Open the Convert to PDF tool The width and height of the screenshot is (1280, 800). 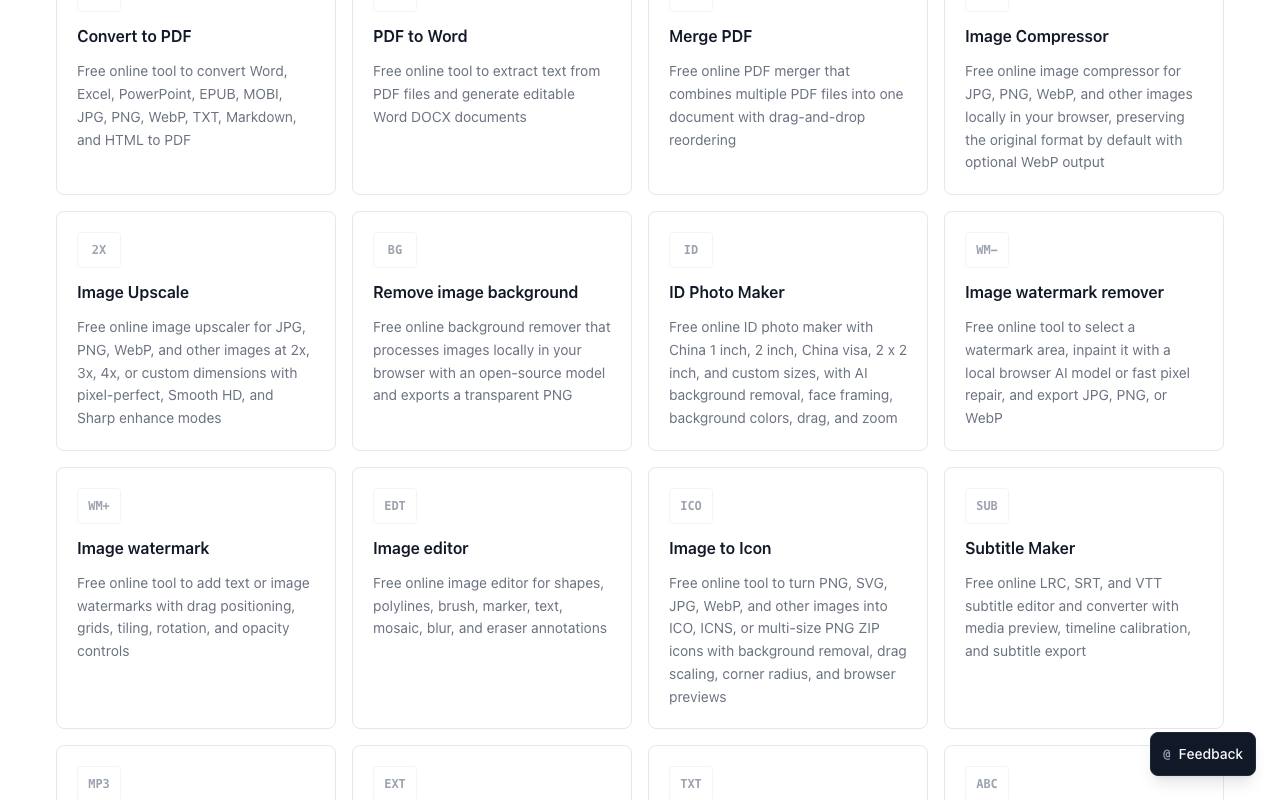tap(196, 97)
